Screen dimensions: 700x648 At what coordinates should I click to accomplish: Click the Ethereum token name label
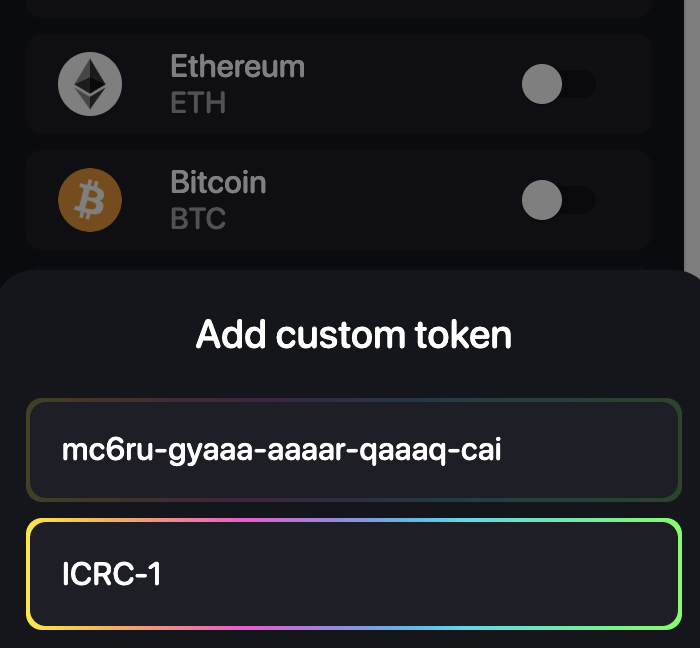pyautogui.click(x=237, y=67)
